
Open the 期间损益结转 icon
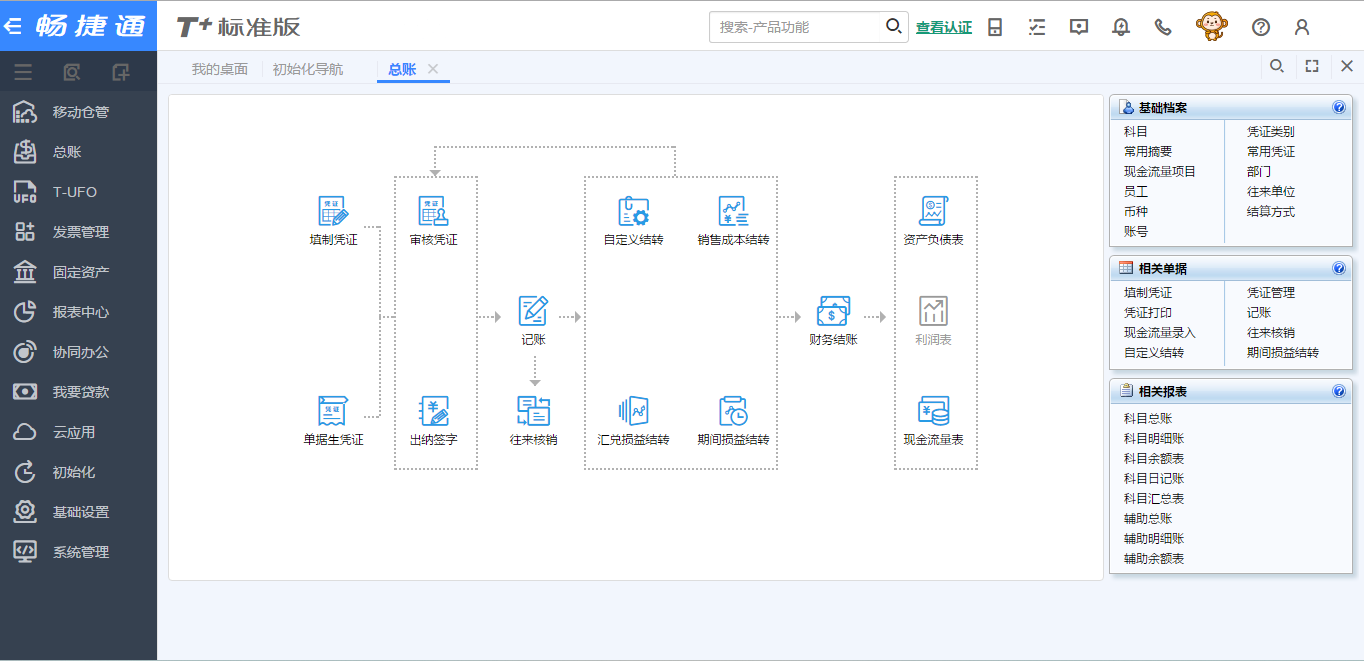click(733, 411)
